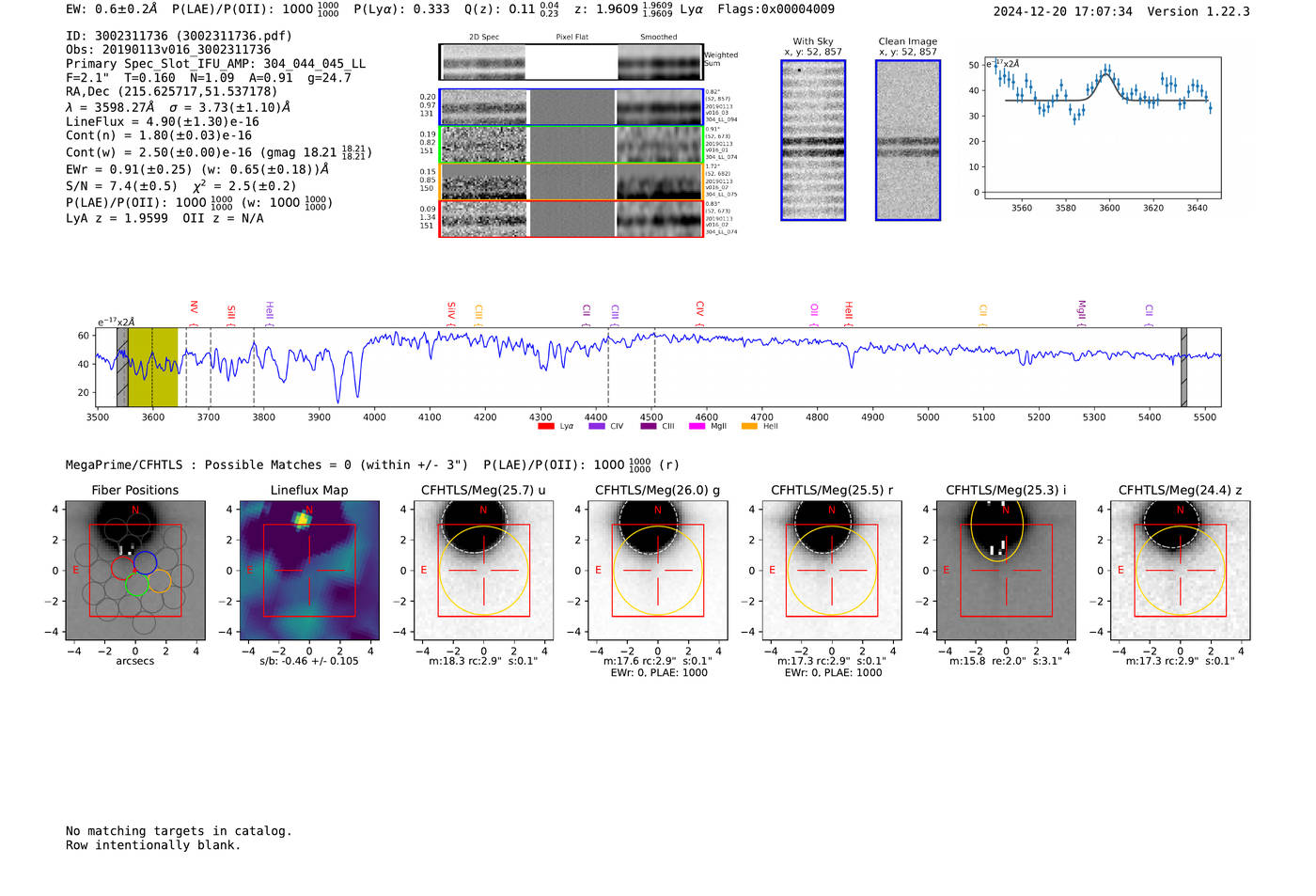The image size is (1316, 896).
Task: Click the blue fiber circle in Fiber Positions
Action: click(x=145, y=562)
